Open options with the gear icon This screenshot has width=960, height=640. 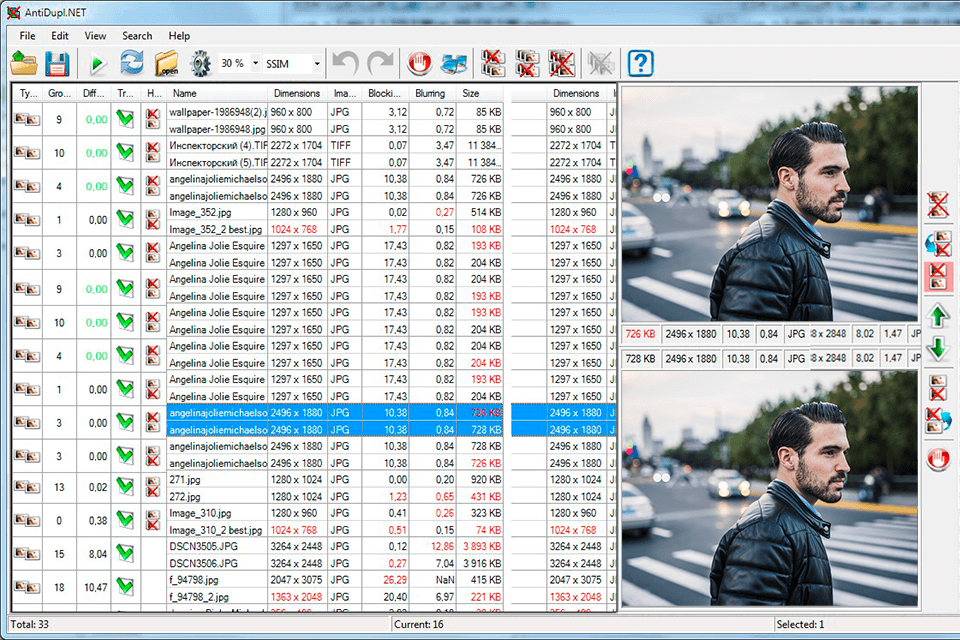coord(200,64)
